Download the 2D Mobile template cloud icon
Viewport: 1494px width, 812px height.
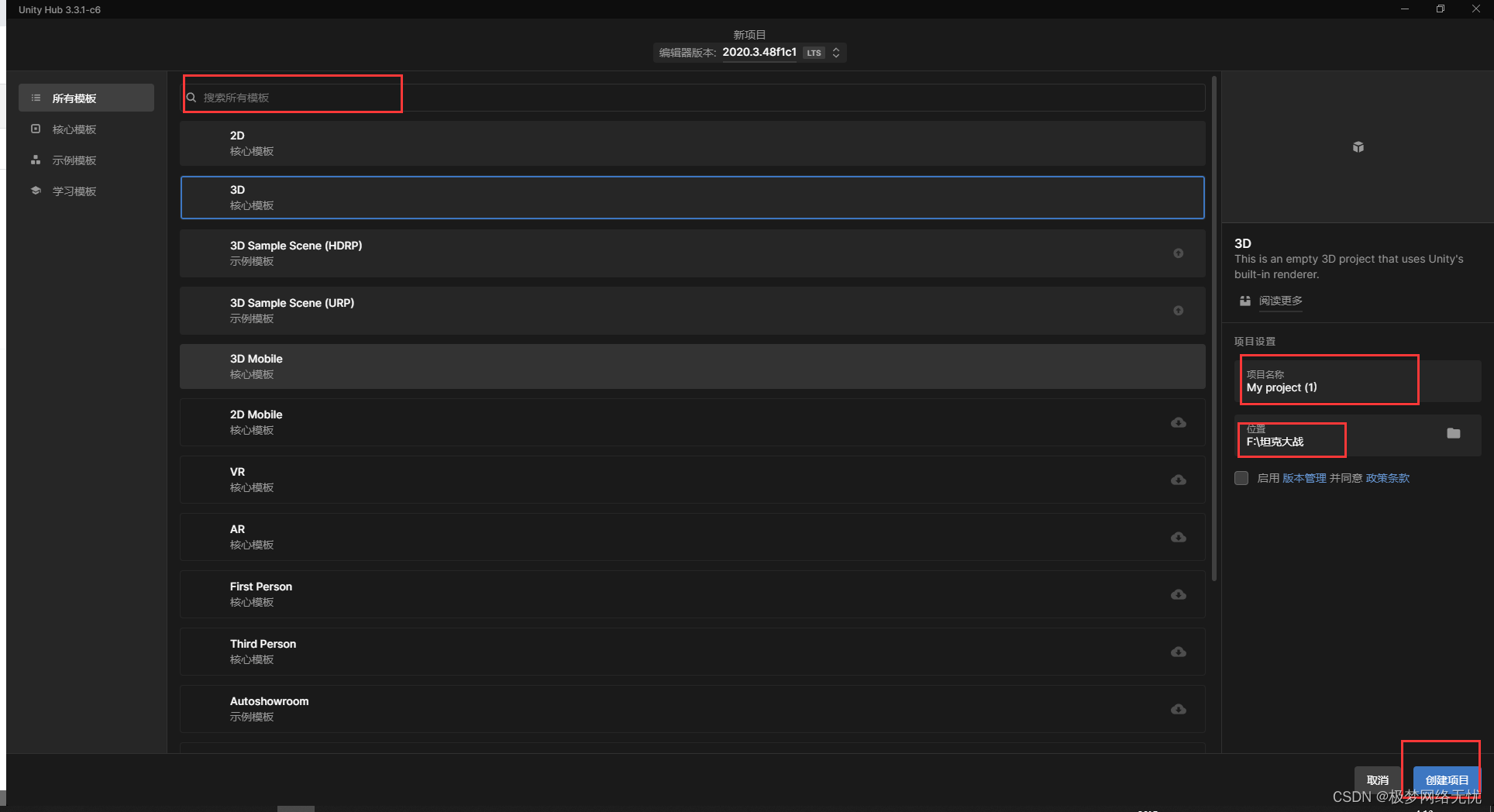click(1178, 422)
